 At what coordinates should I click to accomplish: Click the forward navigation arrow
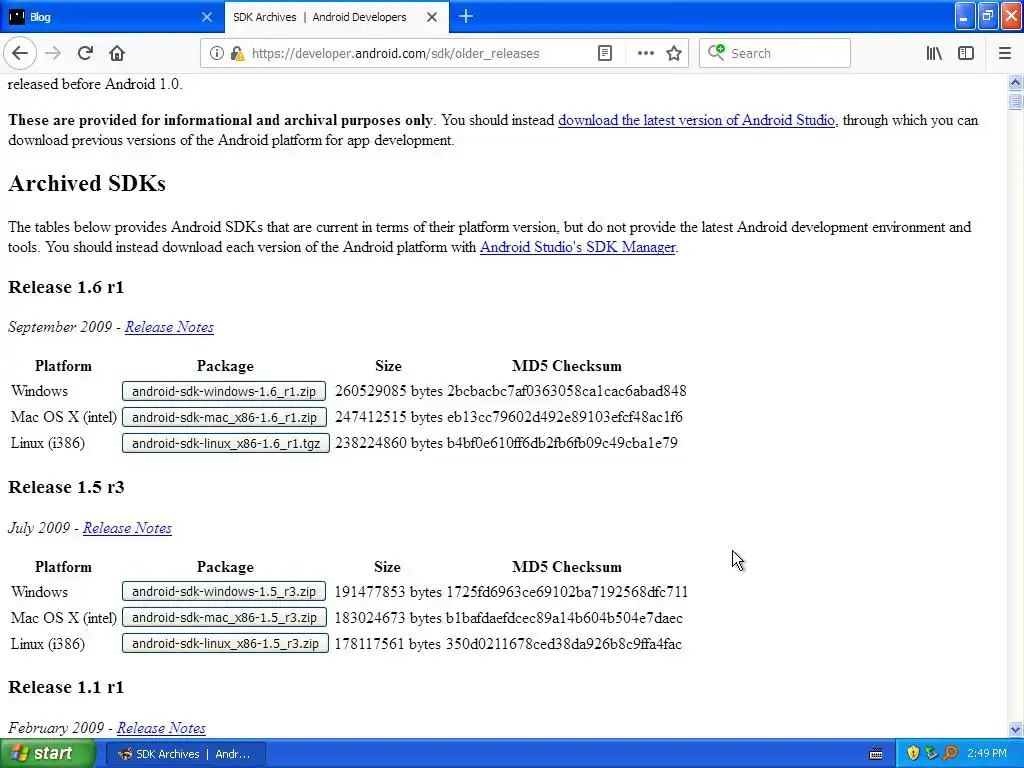(x=53, y=54)
